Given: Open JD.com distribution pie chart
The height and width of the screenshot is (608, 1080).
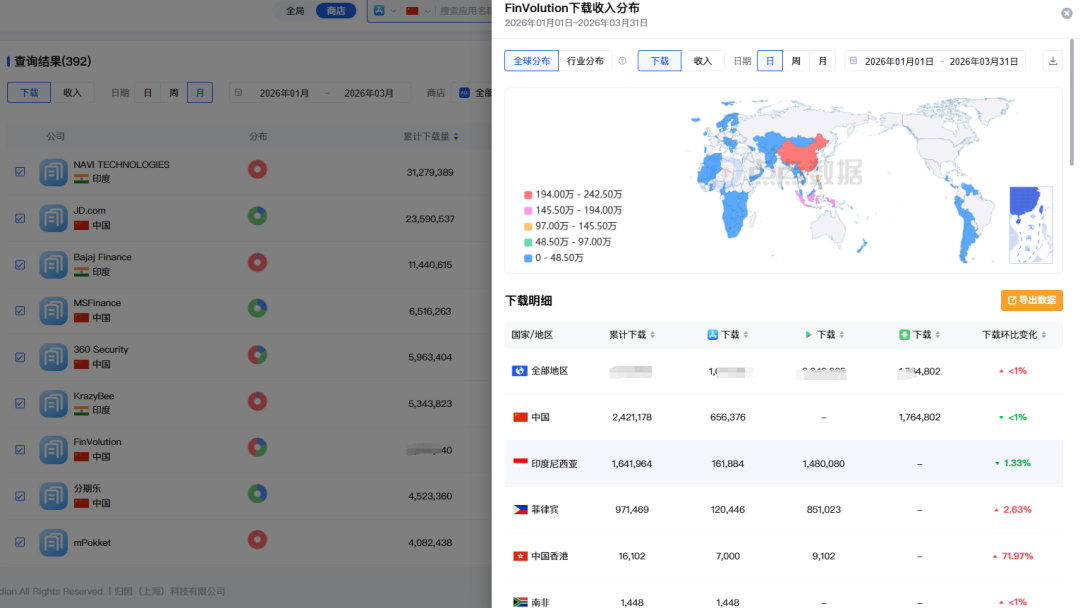Looking at the screenshot, I should click(258, 216).
